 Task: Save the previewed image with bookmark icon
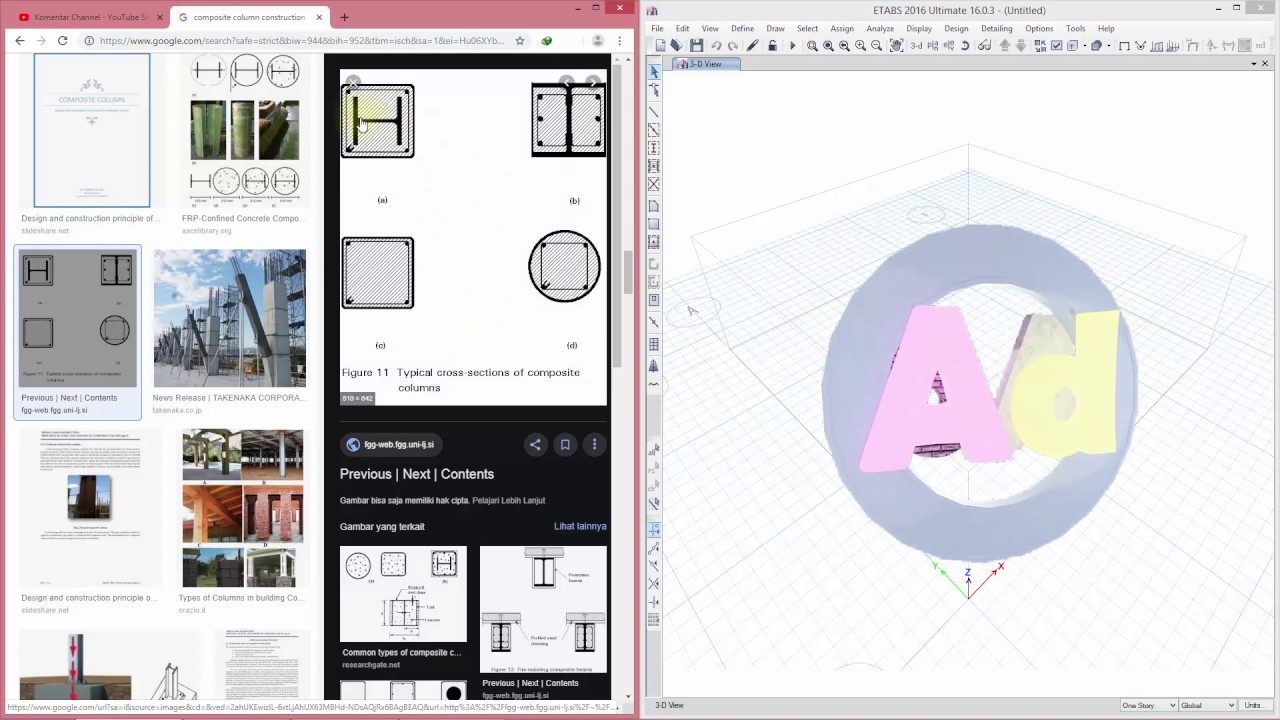565,445
